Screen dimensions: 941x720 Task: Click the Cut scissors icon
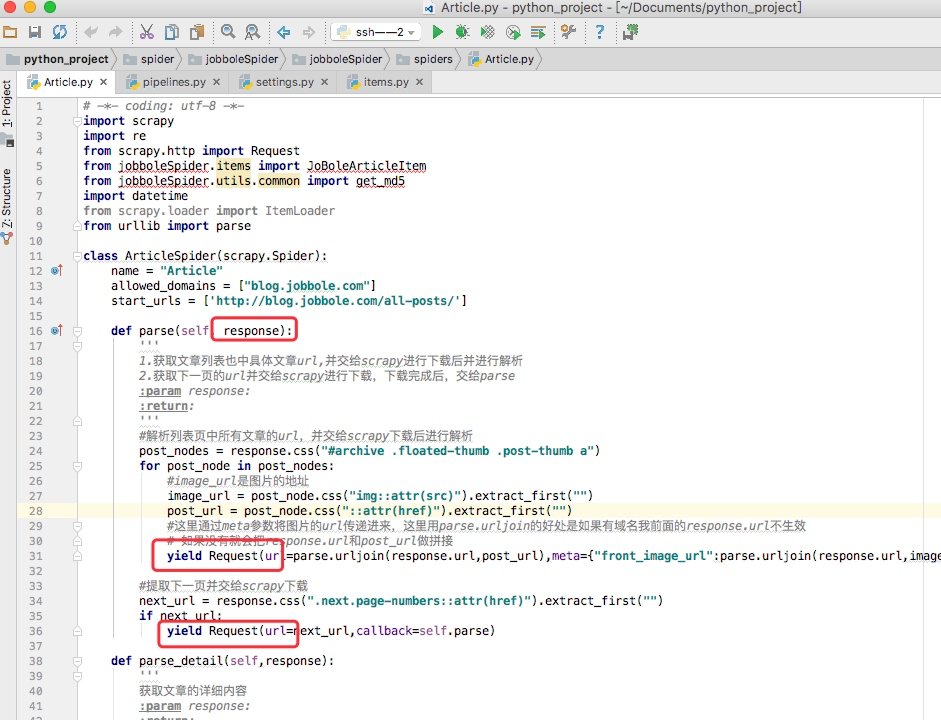[x=146, y=32]
